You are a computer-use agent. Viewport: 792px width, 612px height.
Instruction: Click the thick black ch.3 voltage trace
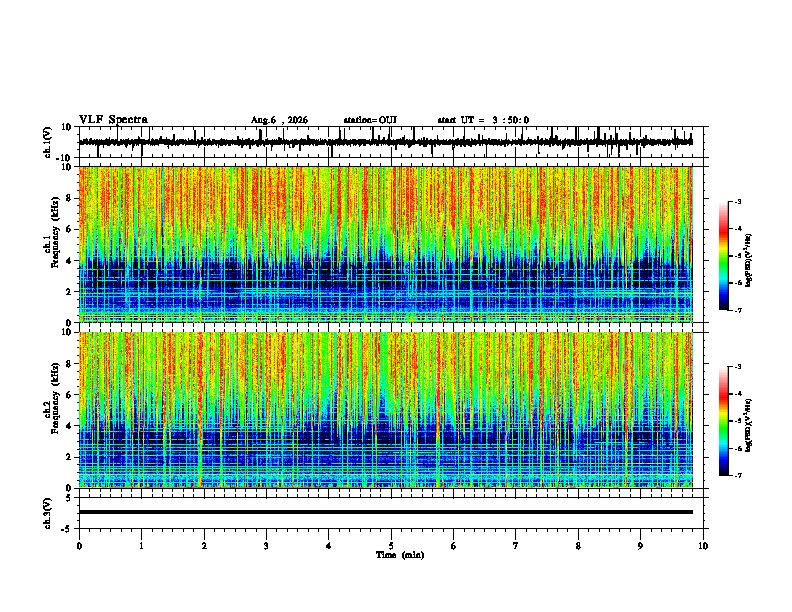(385, 512)
